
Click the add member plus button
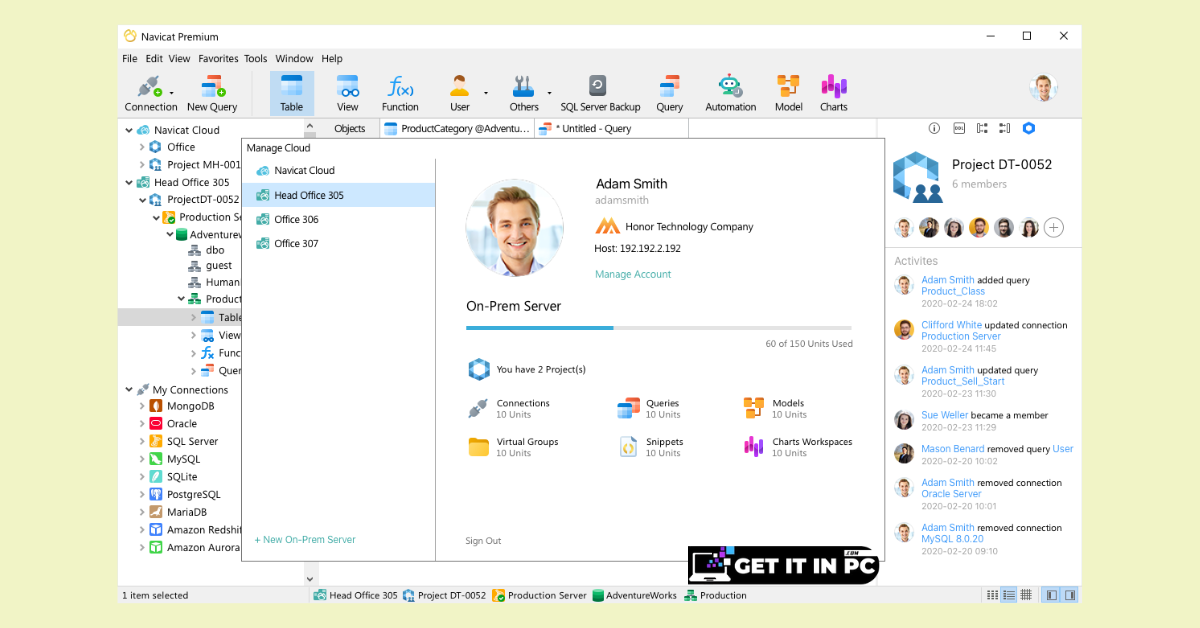pyautogui.click(x=1054, y=228)
